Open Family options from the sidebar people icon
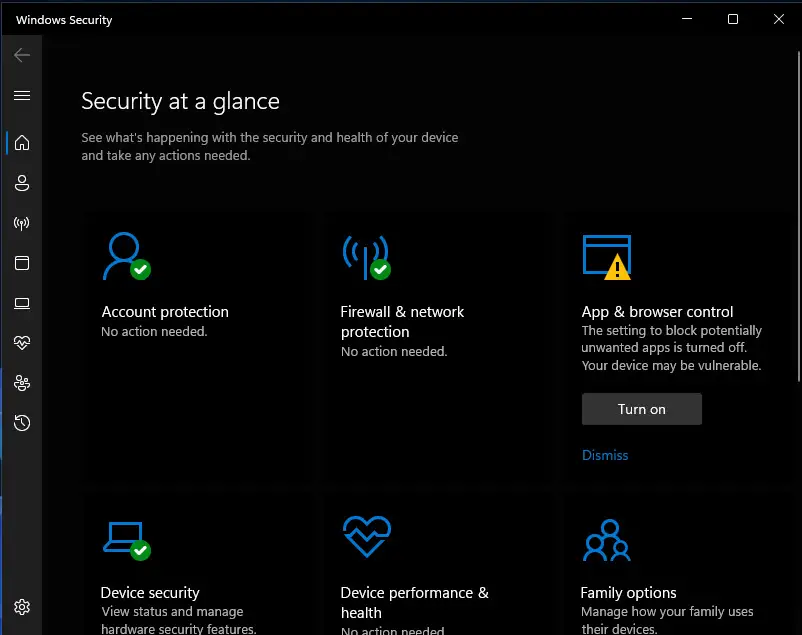 point(22,383)
